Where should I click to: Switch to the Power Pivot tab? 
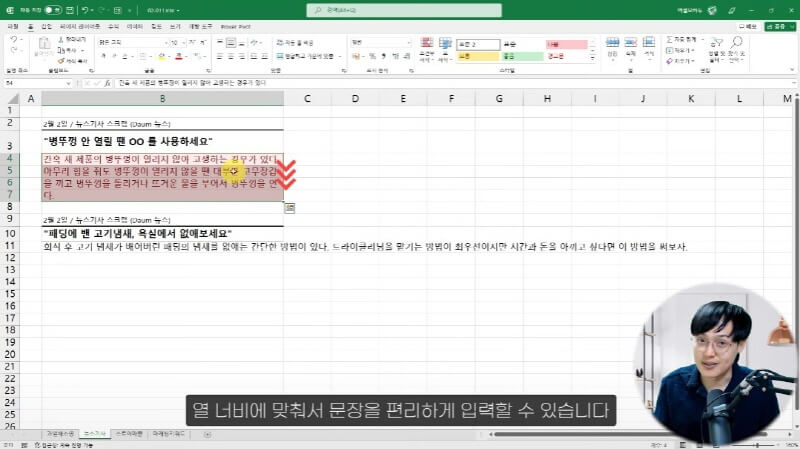click(x=235, y=27)
